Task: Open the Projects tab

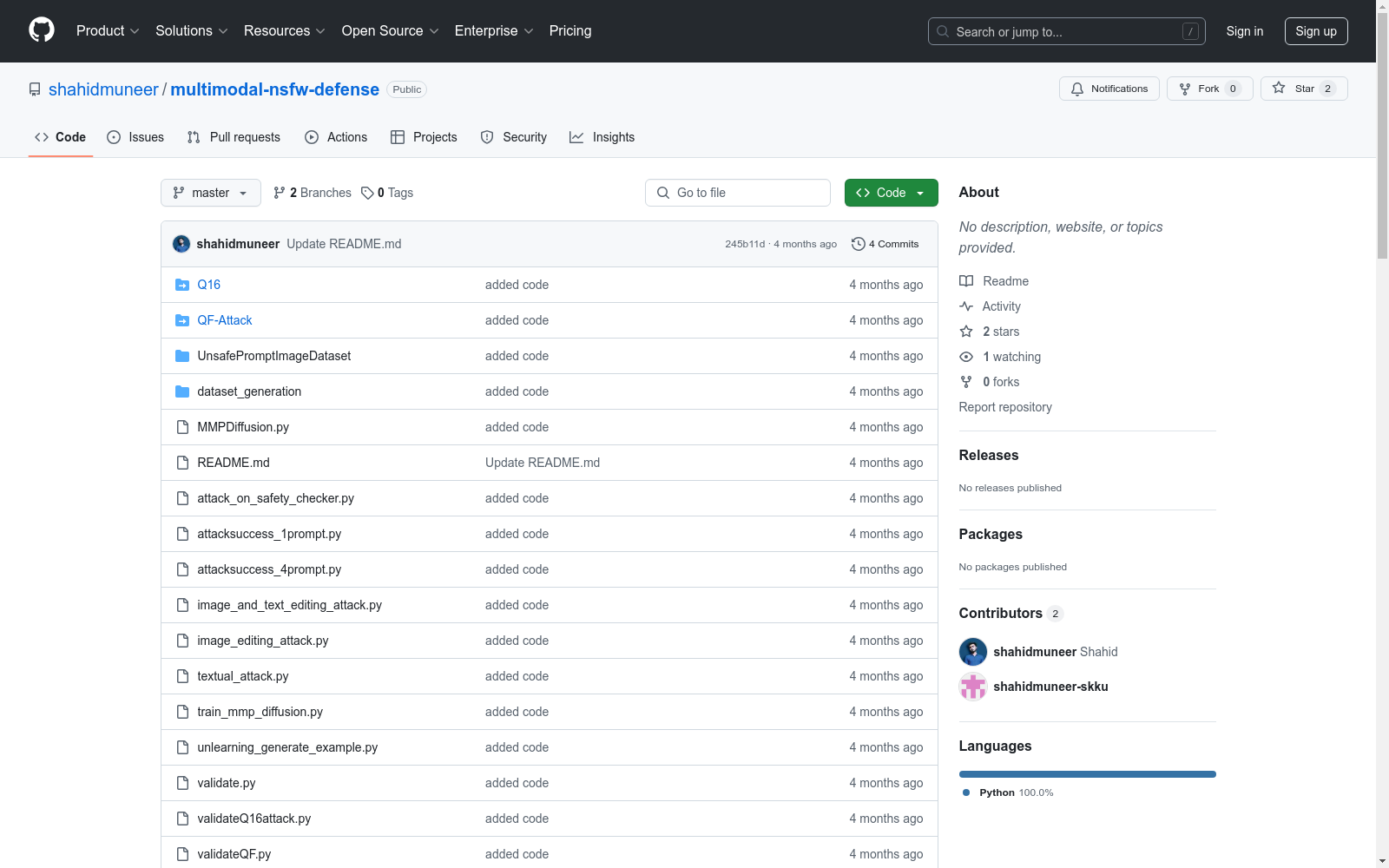Action: pos(424,137)
